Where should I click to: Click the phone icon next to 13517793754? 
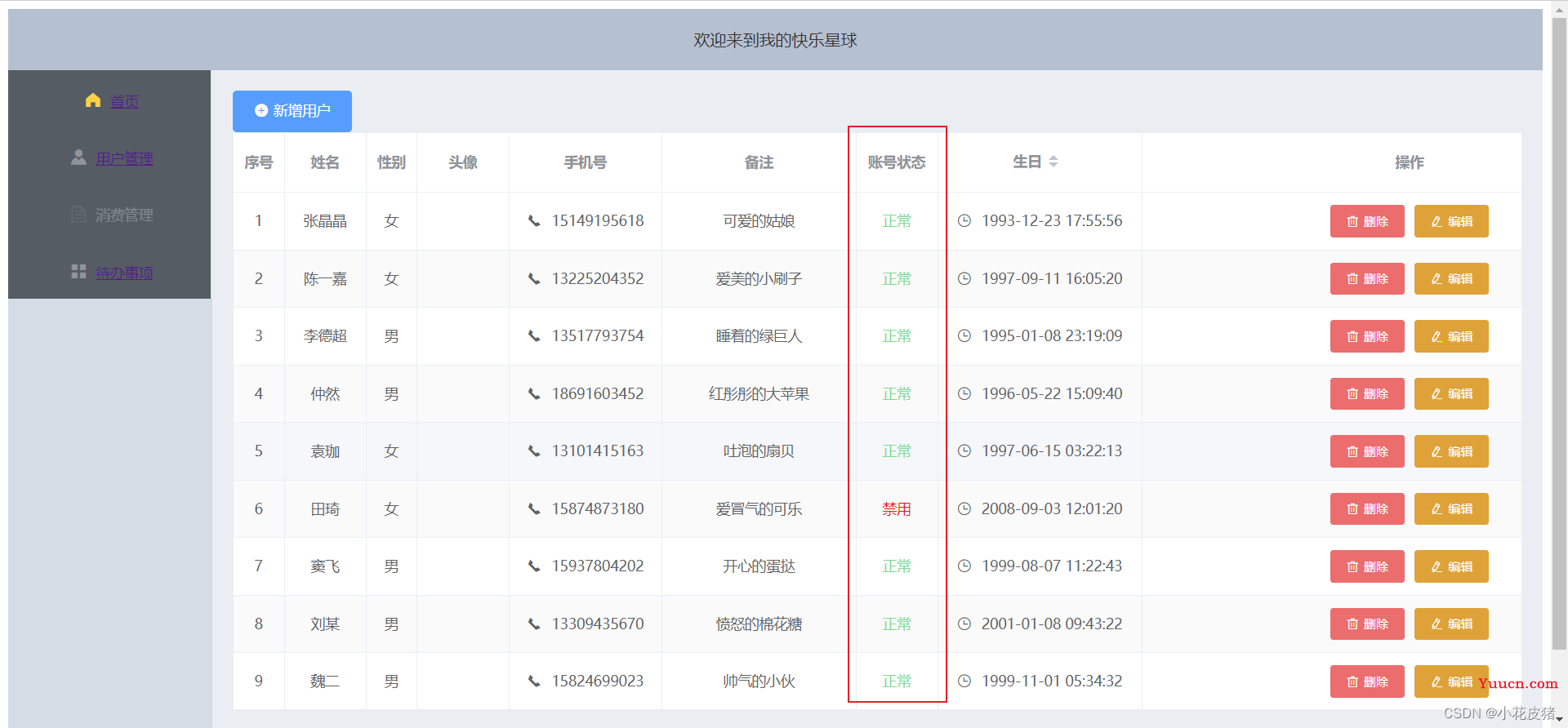click(x=534, y=336)
